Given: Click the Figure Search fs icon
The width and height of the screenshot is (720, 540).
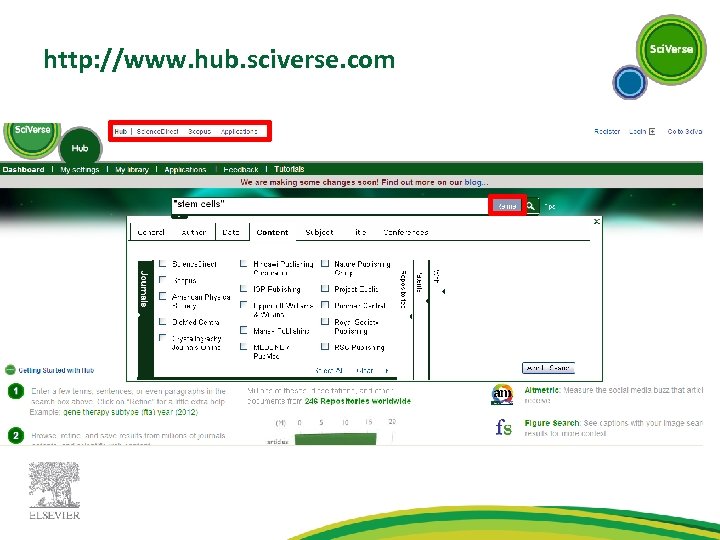Looking at the screenshot, I should (x=504, y=428).
